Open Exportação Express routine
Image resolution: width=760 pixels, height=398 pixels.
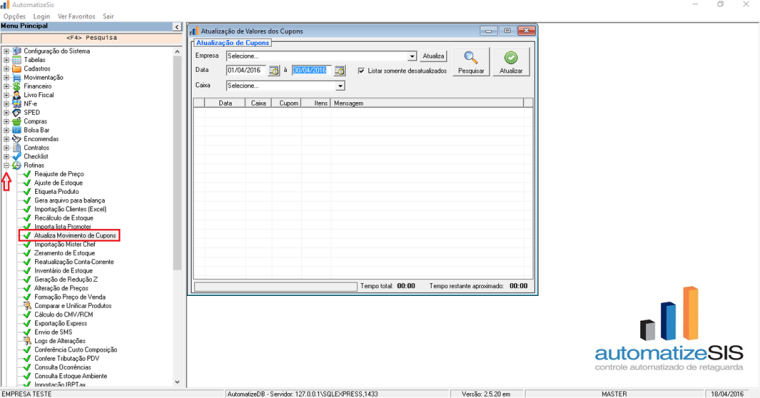[61, 323]
